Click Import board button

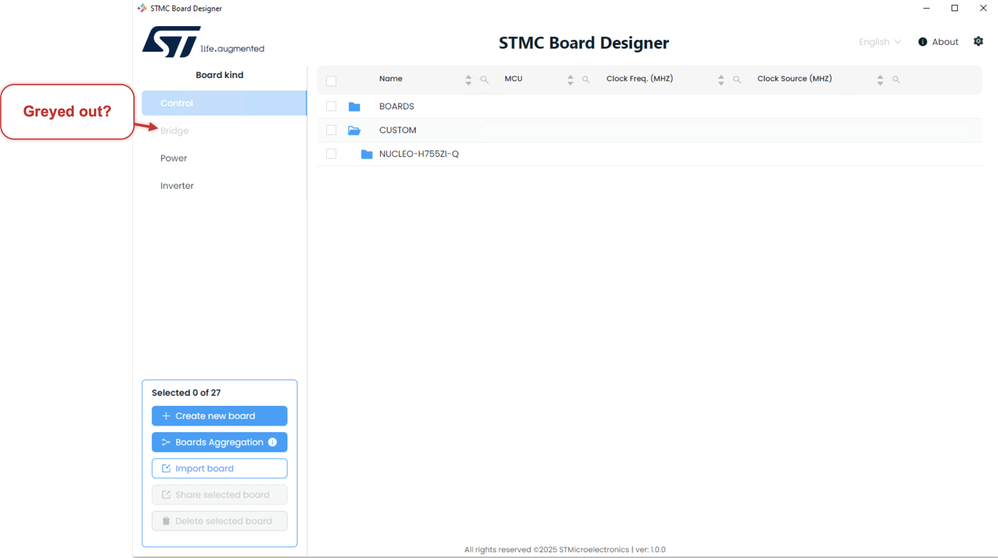[x=220, y=468]
